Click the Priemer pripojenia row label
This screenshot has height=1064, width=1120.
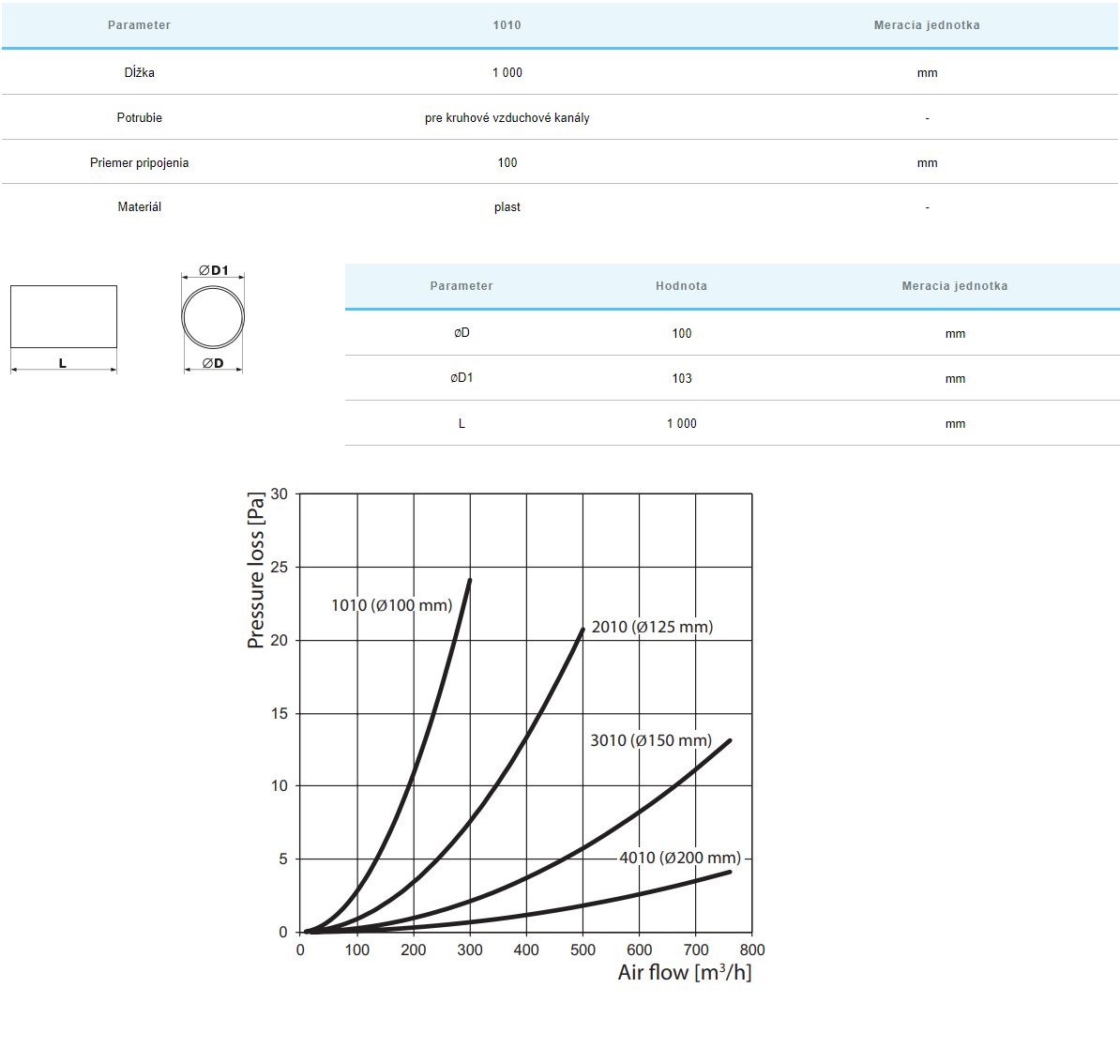(x=139, y=162)
